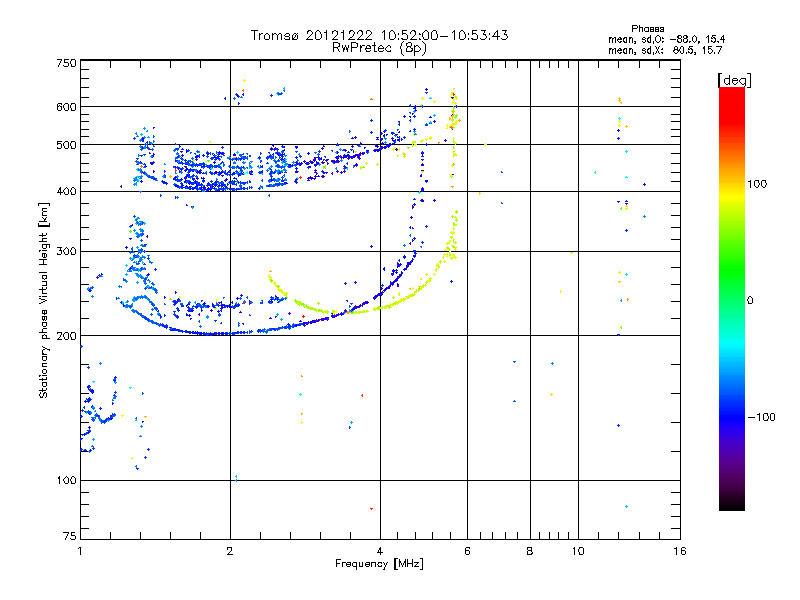This screenshot has height=600, width=800.
Task: Click the 'mean, sd,X: 80.5, 15.7' line
Action: pos(665,50)
